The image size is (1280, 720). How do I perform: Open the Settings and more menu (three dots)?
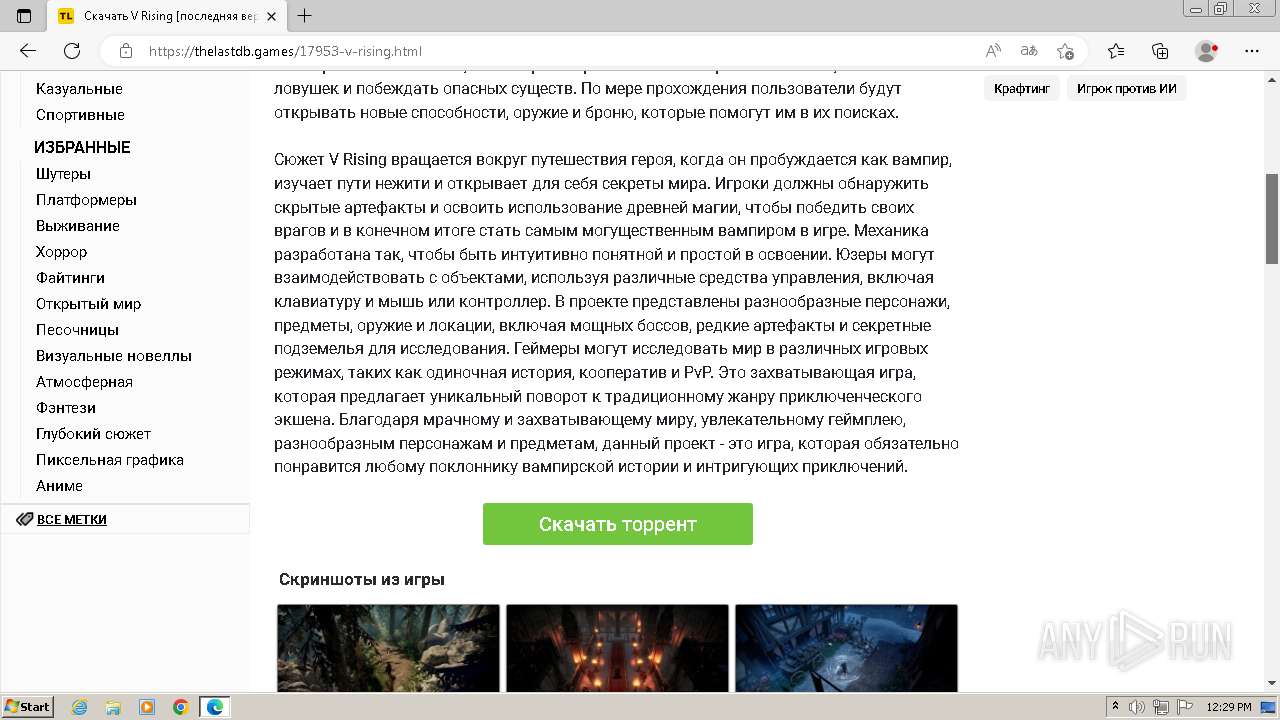click(x=1252, y=51)
